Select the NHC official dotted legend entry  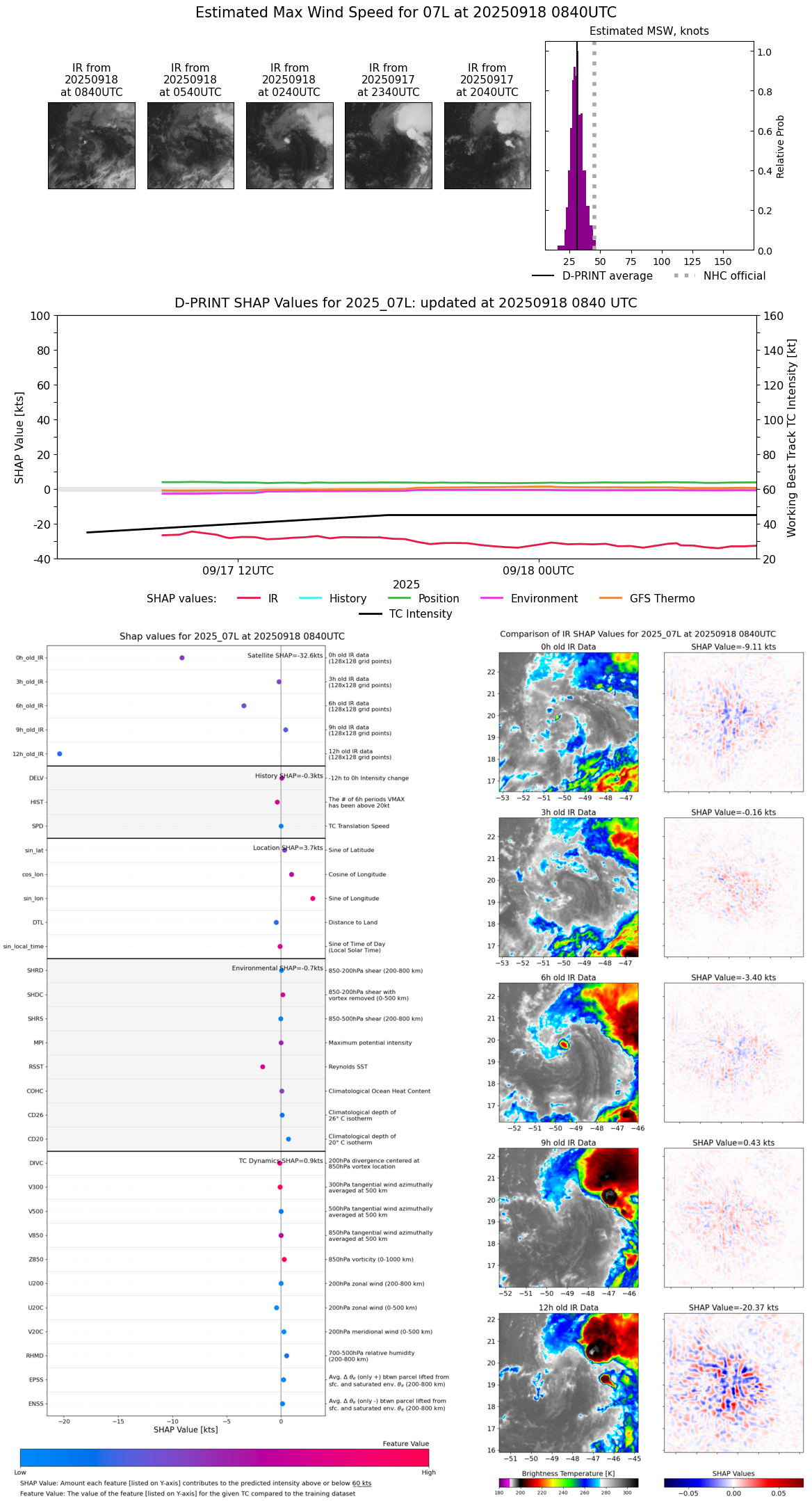coord(684,276)
